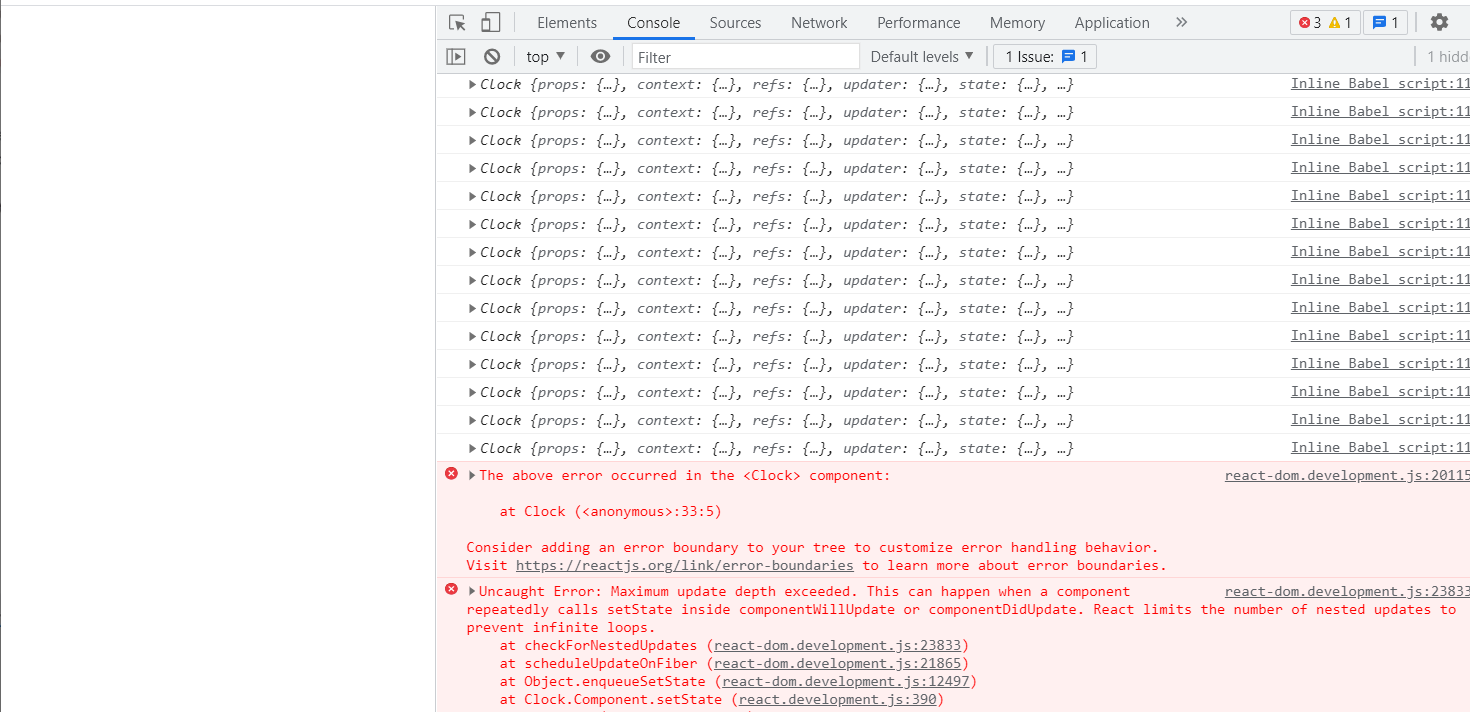Select the Console tab
This screenshot has width=1470, height=712.
(x=653, y=22)
